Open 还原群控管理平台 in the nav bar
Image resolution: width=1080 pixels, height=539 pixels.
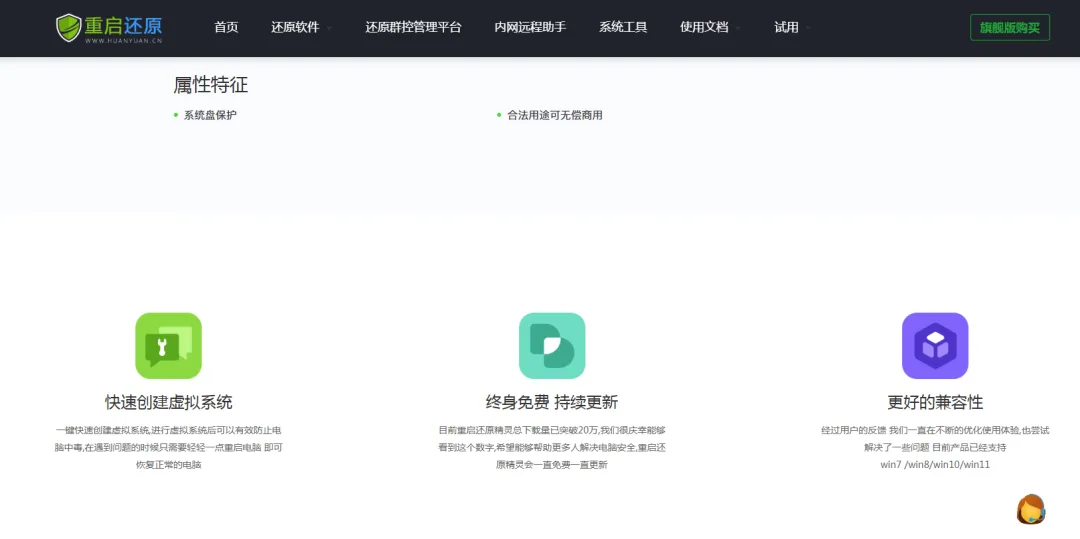413,28
